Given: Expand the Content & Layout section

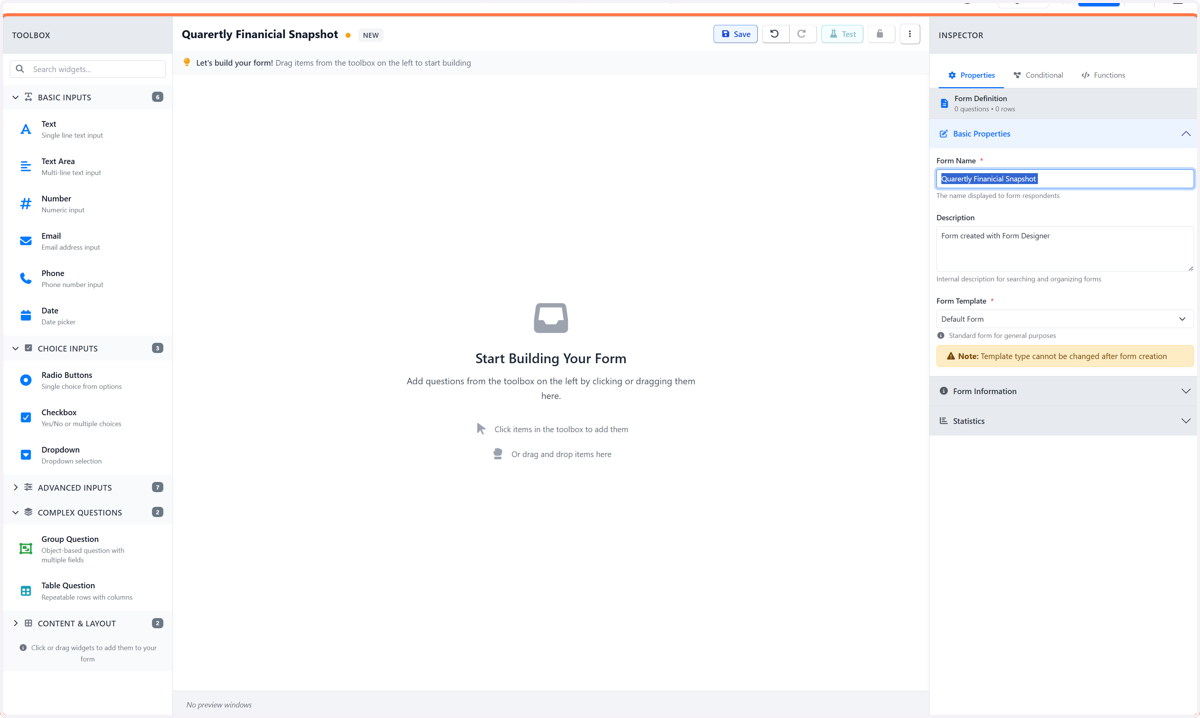Looking at the screenshot, I should click(15, 623).
